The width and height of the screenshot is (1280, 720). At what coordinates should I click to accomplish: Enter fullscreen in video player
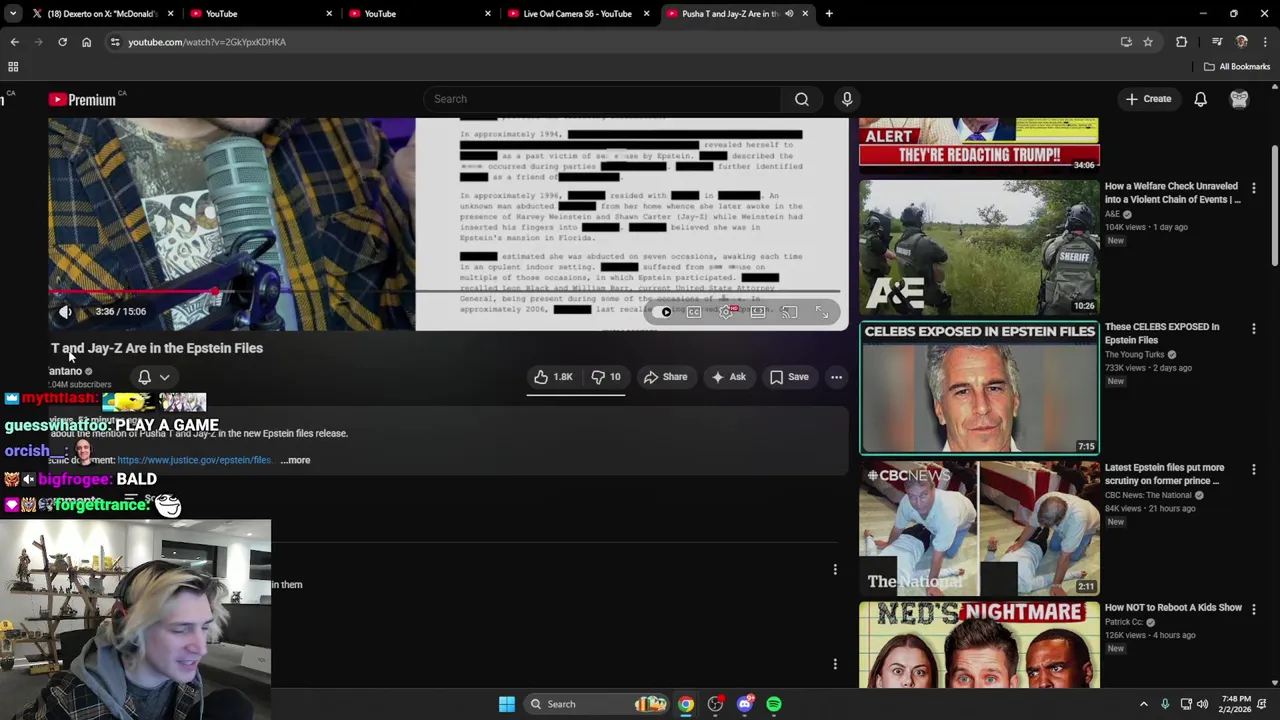pos(821,312)
